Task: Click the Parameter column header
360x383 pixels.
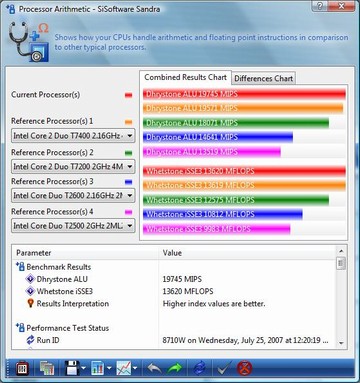Action: [x=85, y=253]
